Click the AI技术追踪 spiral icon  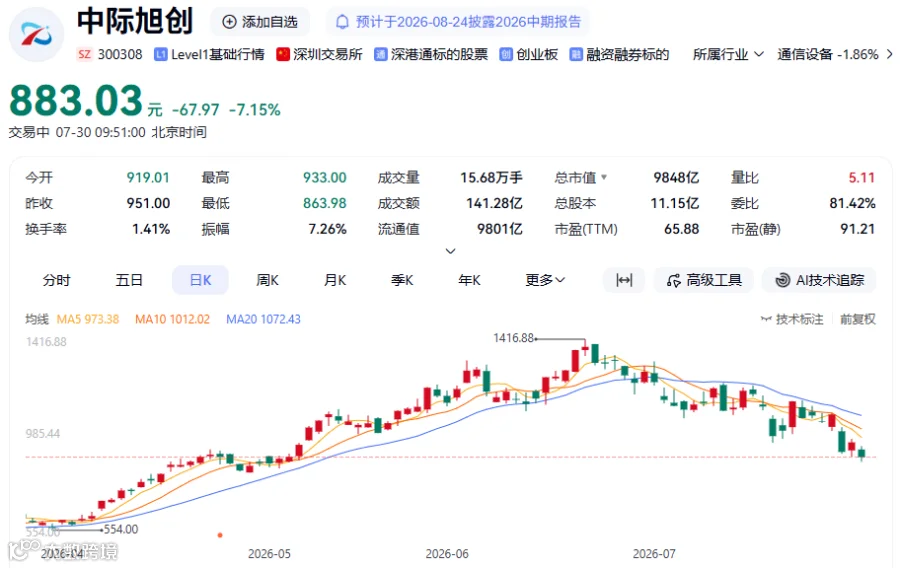[783, 281]
